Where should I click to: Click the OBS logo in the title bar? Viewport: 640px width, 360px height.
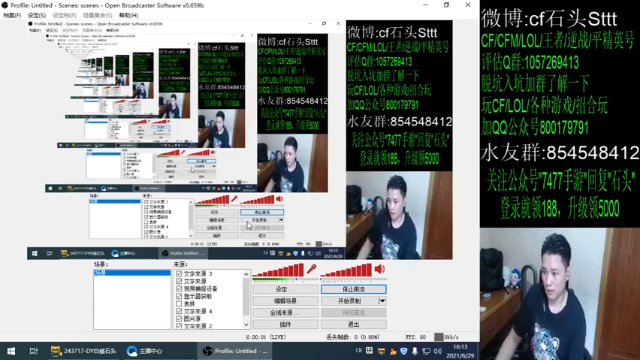pos(5,5)
